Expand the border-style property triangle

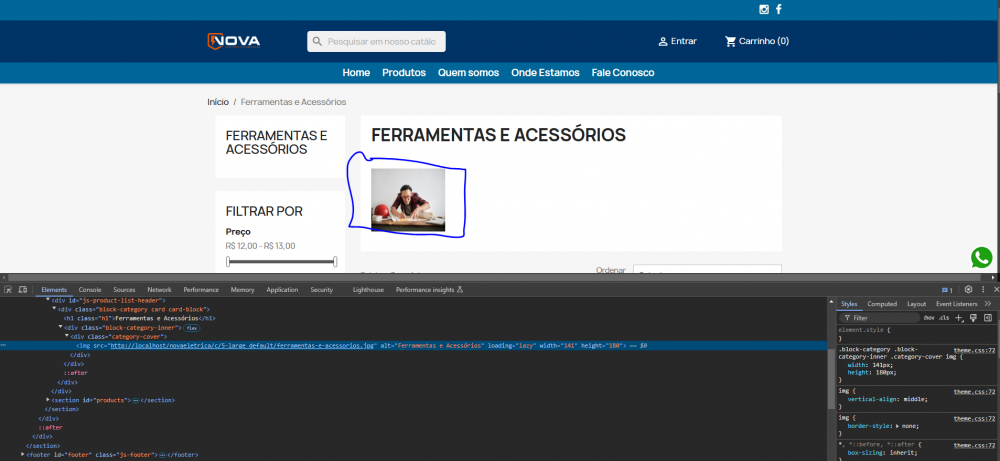(898, 425)
